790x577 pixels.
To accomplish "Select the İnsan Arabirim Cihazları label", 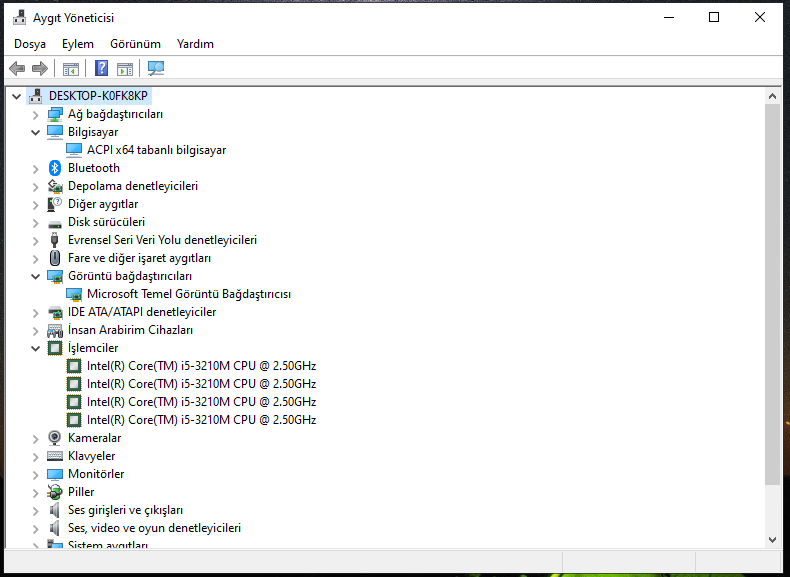I will tap(130, 330).
